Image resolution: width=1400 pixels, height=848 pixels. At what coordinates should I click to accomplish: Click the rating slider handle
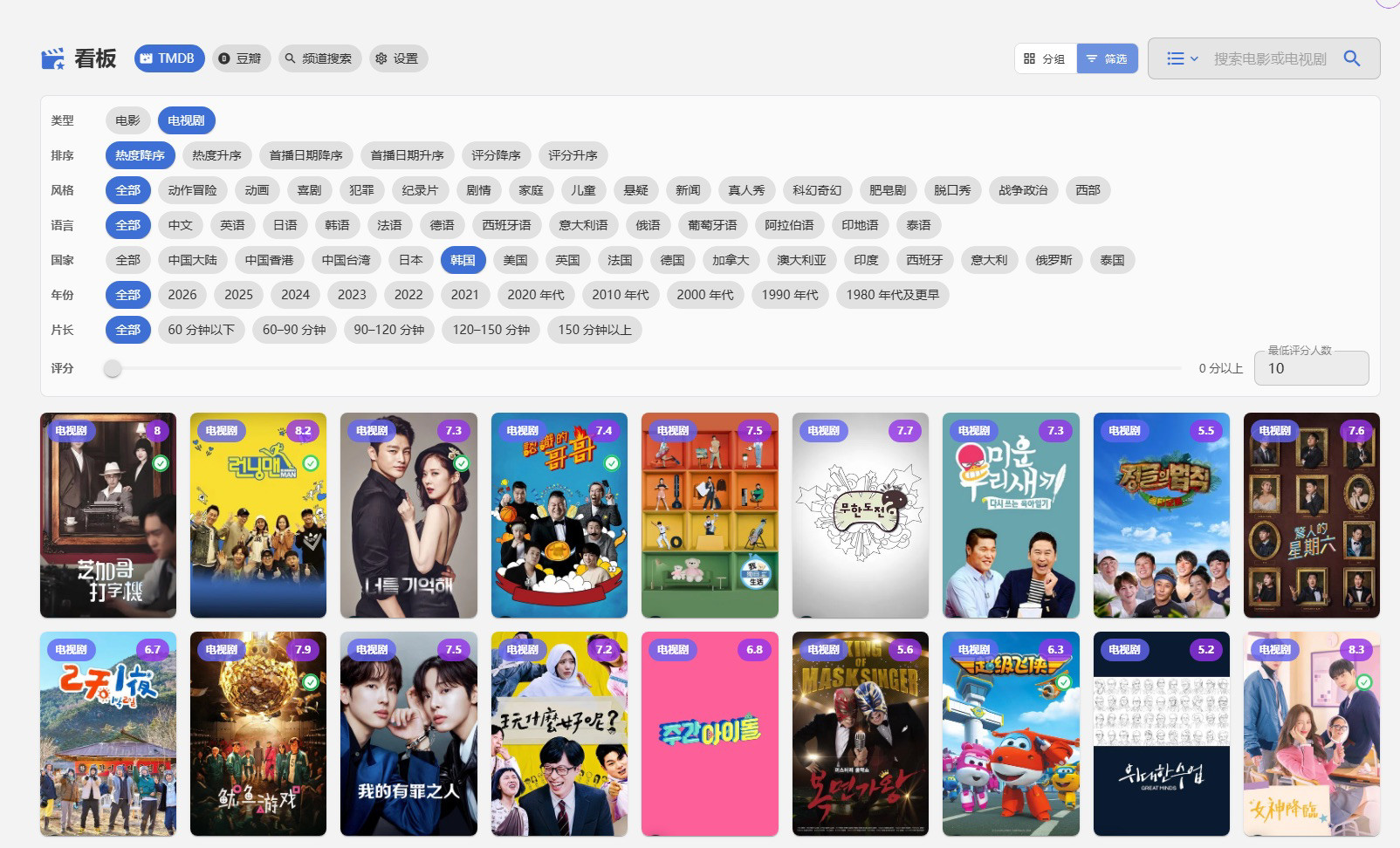[x=112, y=368]
